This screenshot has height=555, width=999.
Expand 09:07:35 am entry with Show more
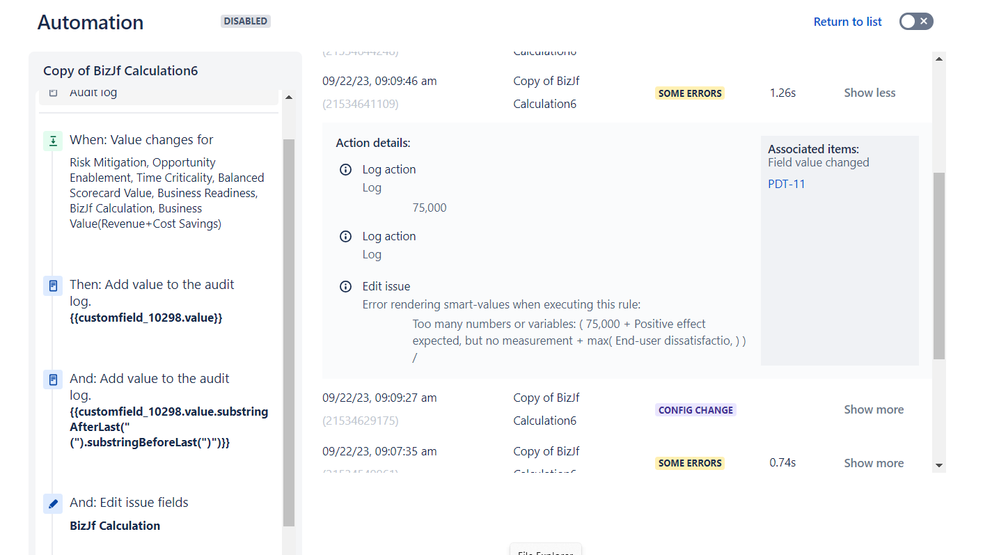(x=873, y=463)
